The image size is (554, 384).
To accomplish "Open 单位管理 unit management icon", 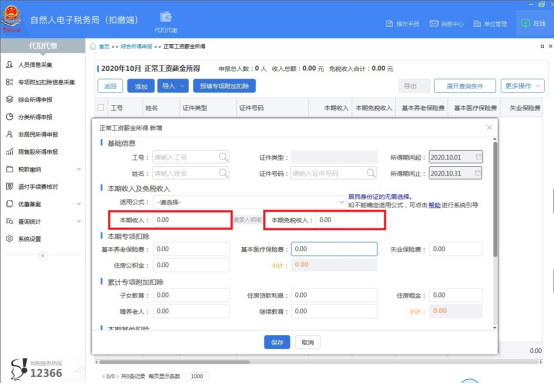I will (x=477, y=24).
